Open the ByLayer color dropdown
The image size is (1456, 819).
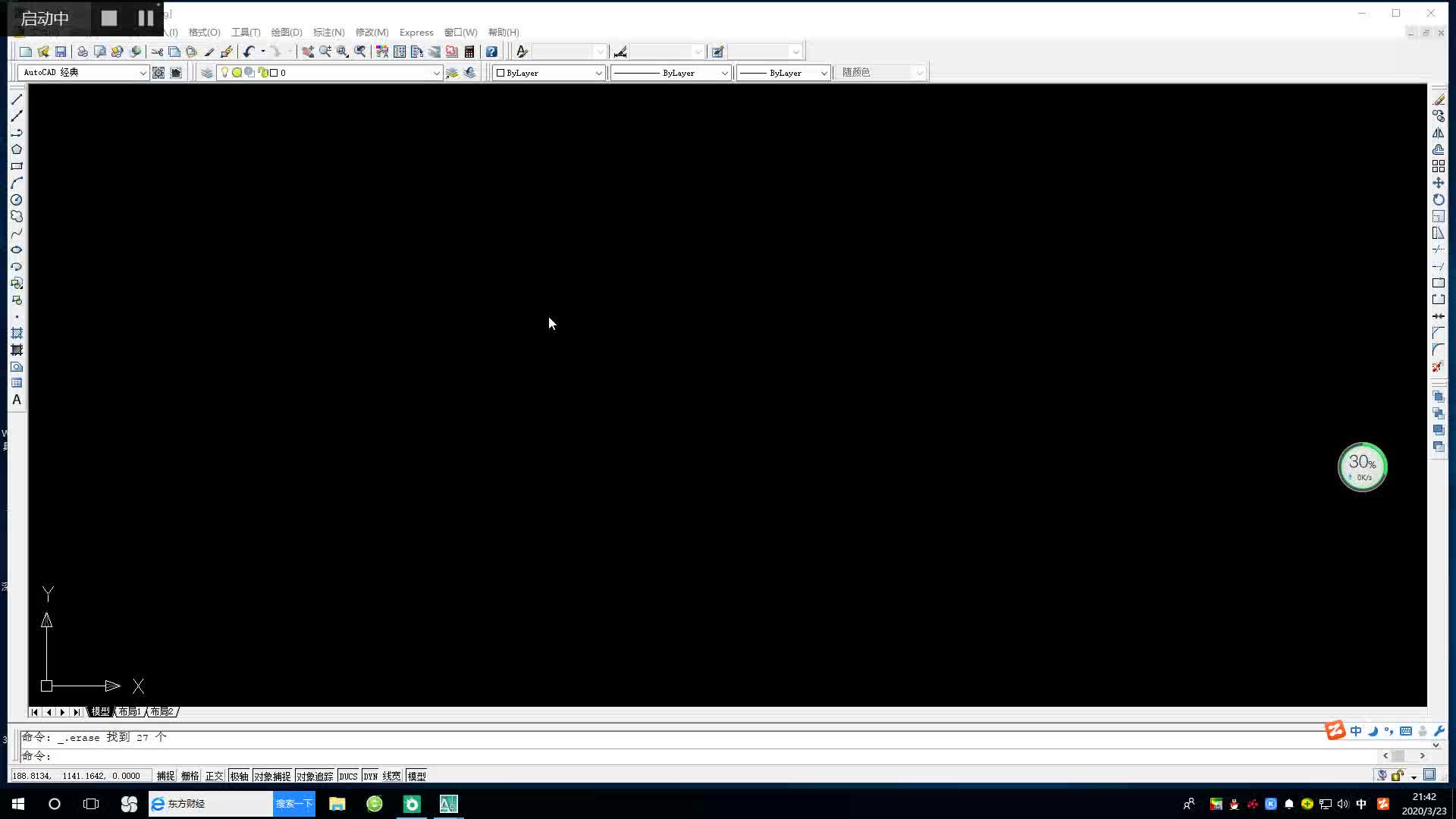click(x=549, y=73)
